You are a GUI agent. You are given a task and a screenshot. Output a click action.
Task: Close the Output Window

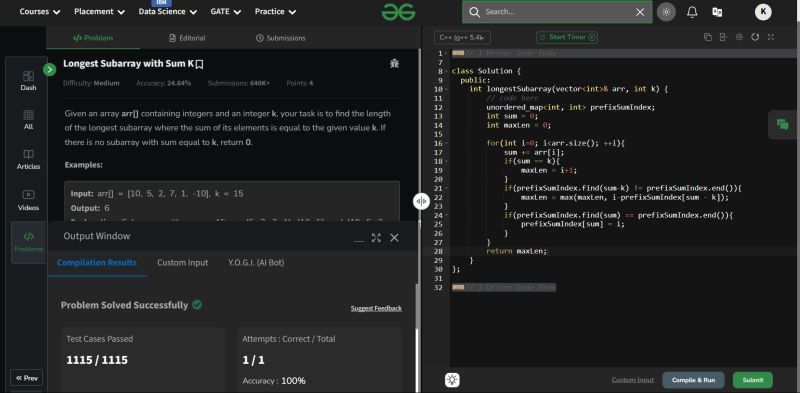point(394,237)
